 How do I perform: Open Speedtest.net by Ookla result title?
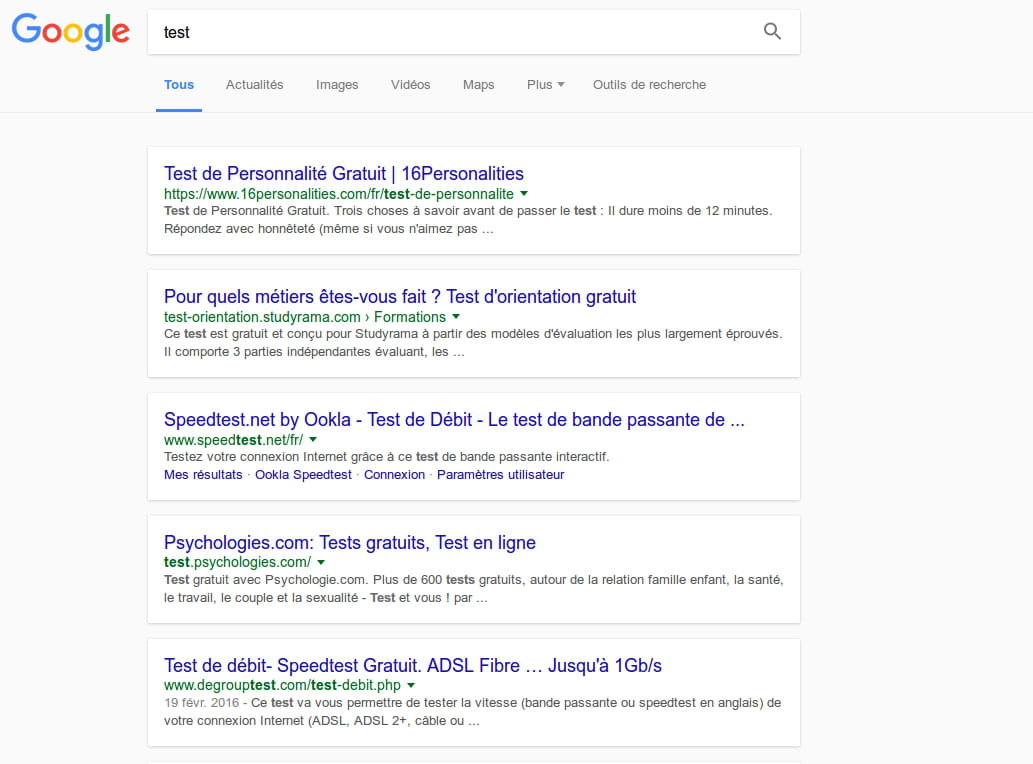click(454, 420)
